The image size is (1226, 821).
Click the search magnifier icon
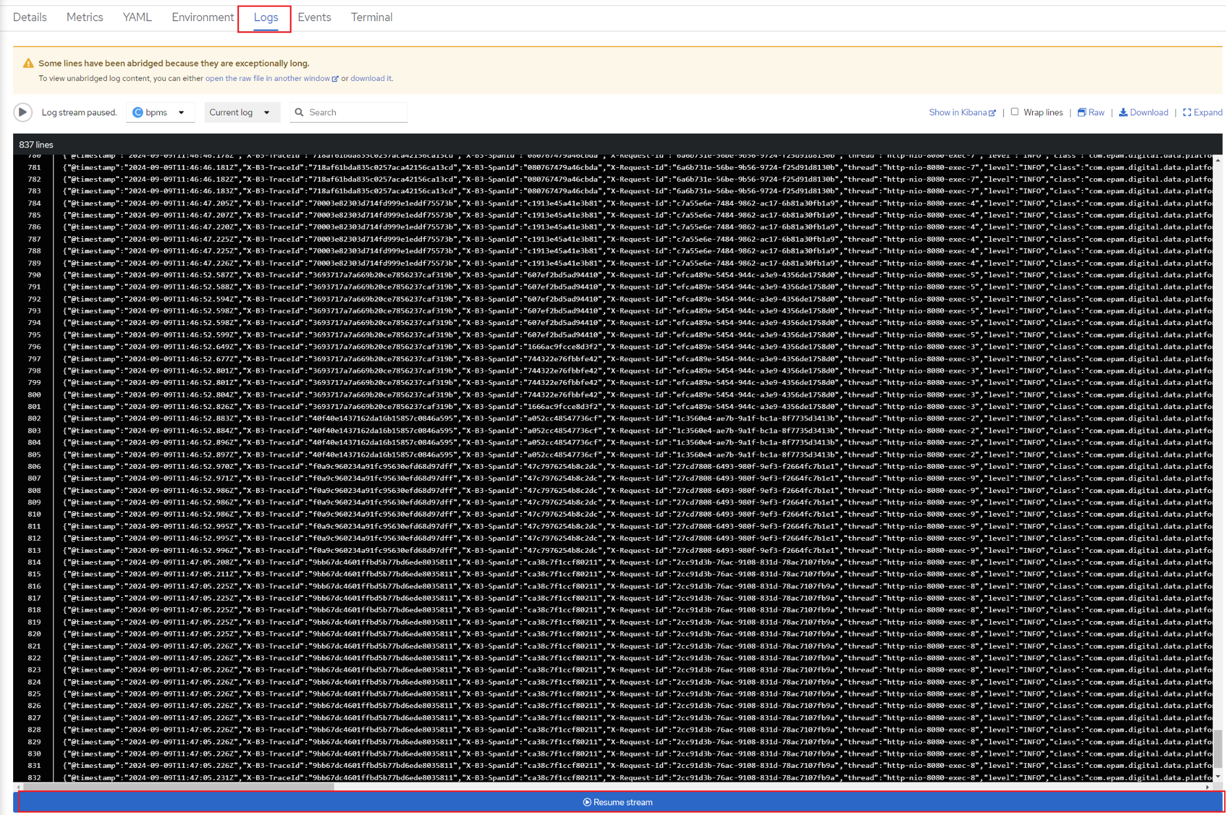click(x=298, y=112)
